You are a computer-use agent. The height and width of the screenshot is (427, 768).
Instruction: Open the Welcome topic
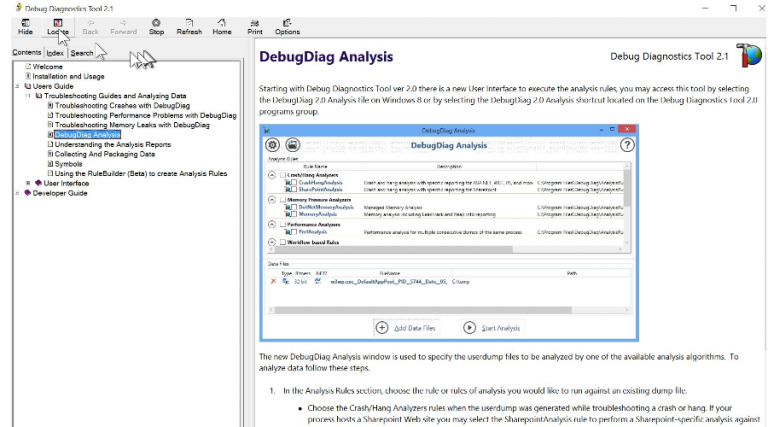click(47, 67)
